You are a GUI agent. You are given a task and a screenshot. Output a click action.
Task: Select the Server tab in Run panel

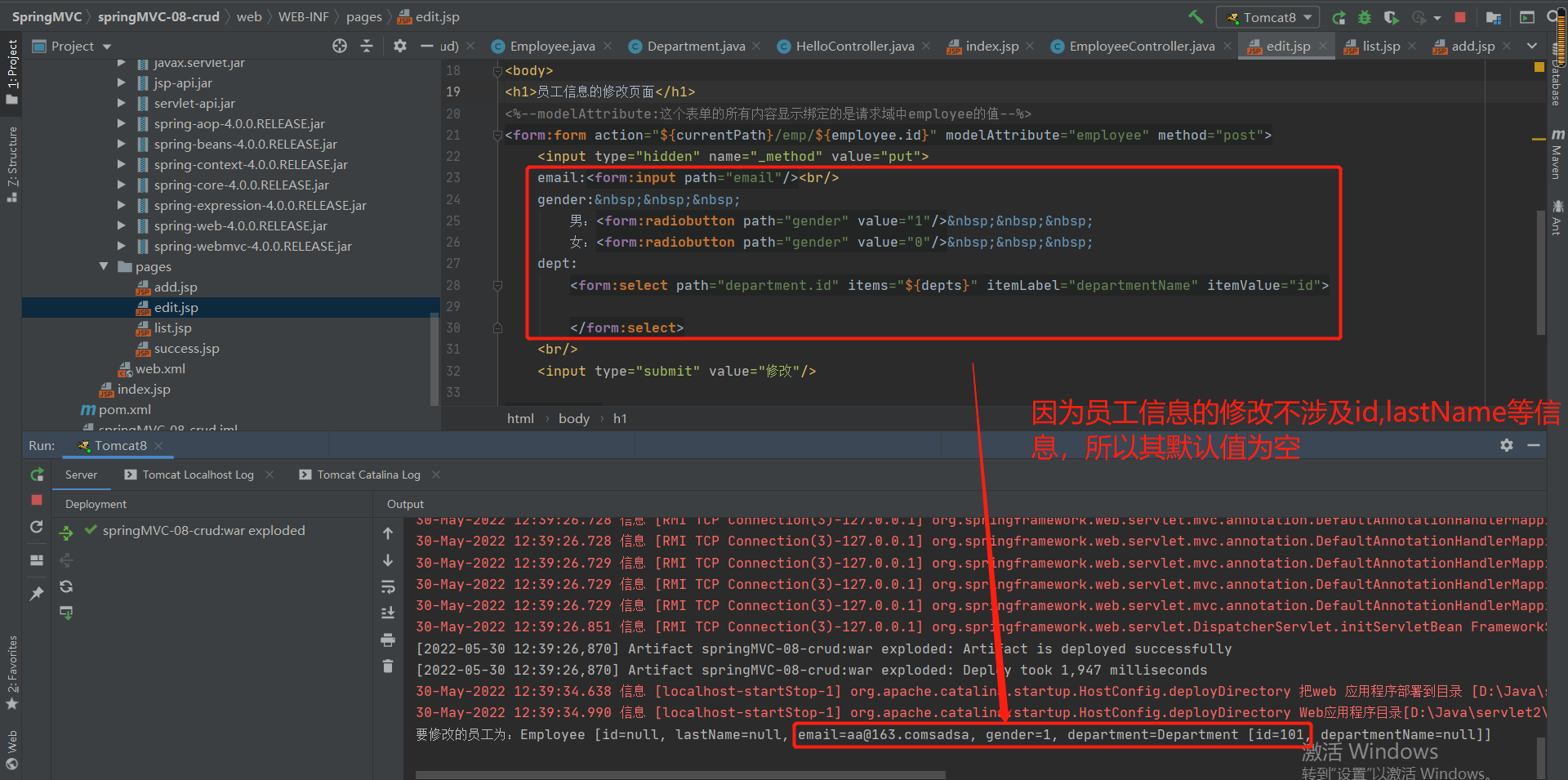click(81, 475)
